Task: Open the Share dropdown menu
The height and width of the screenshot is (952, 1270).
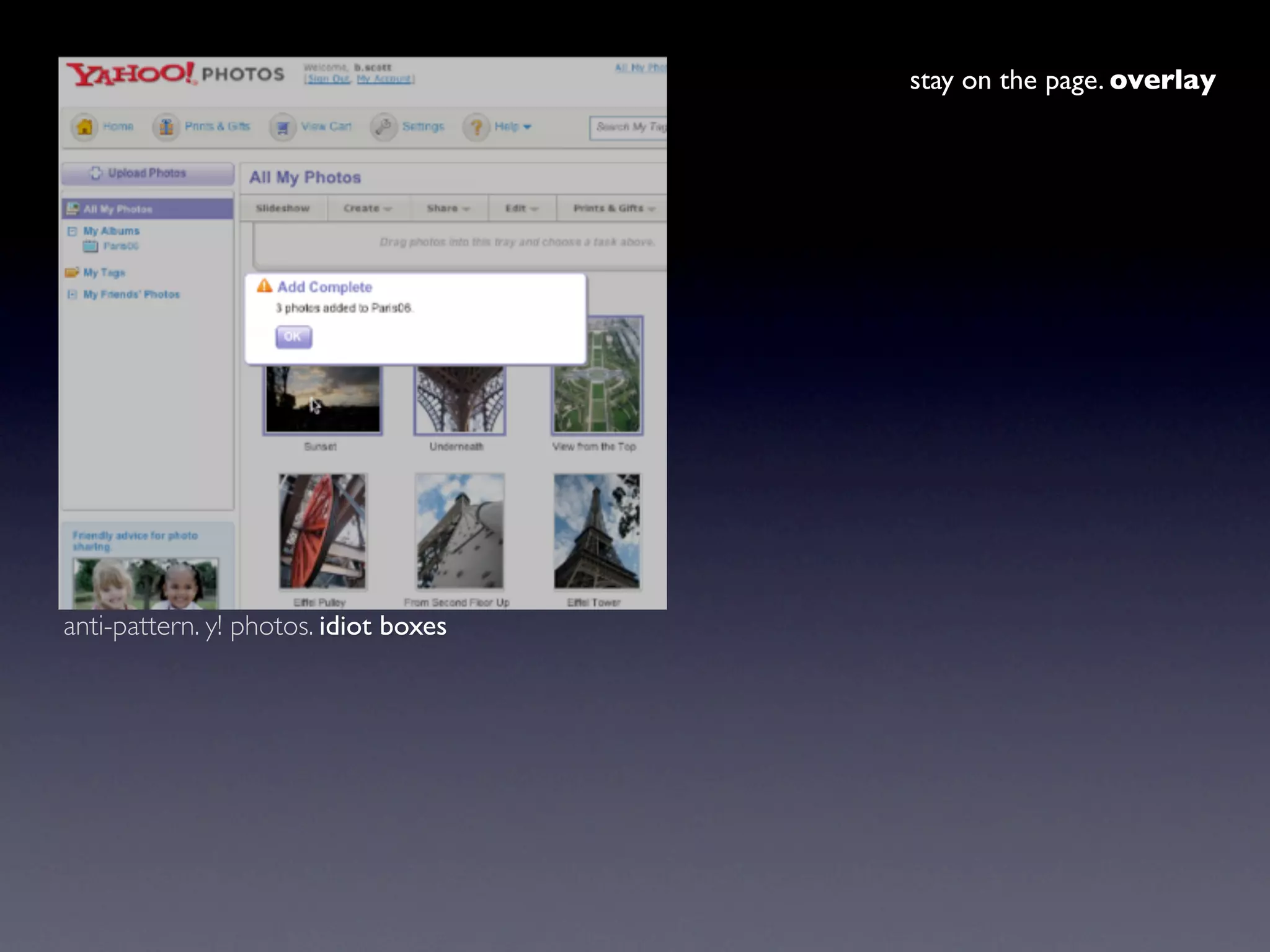Action: [448, 208]
